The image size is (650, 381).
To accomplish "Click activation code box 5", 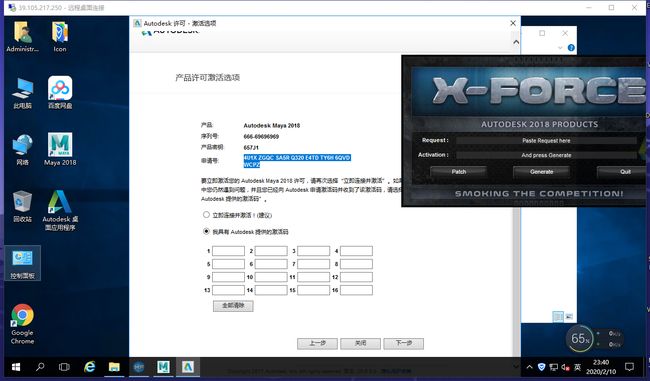I will pyautogui.click(x=228, y=264).
